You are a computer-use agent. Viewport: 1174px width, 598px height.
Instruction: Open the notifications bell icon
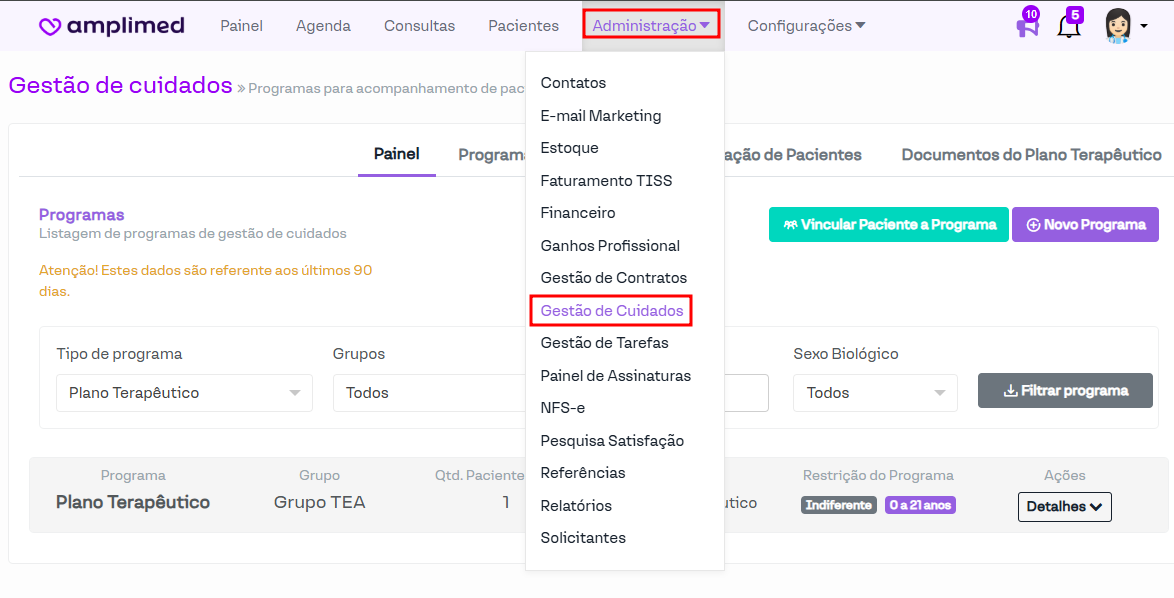[1068, 27]
